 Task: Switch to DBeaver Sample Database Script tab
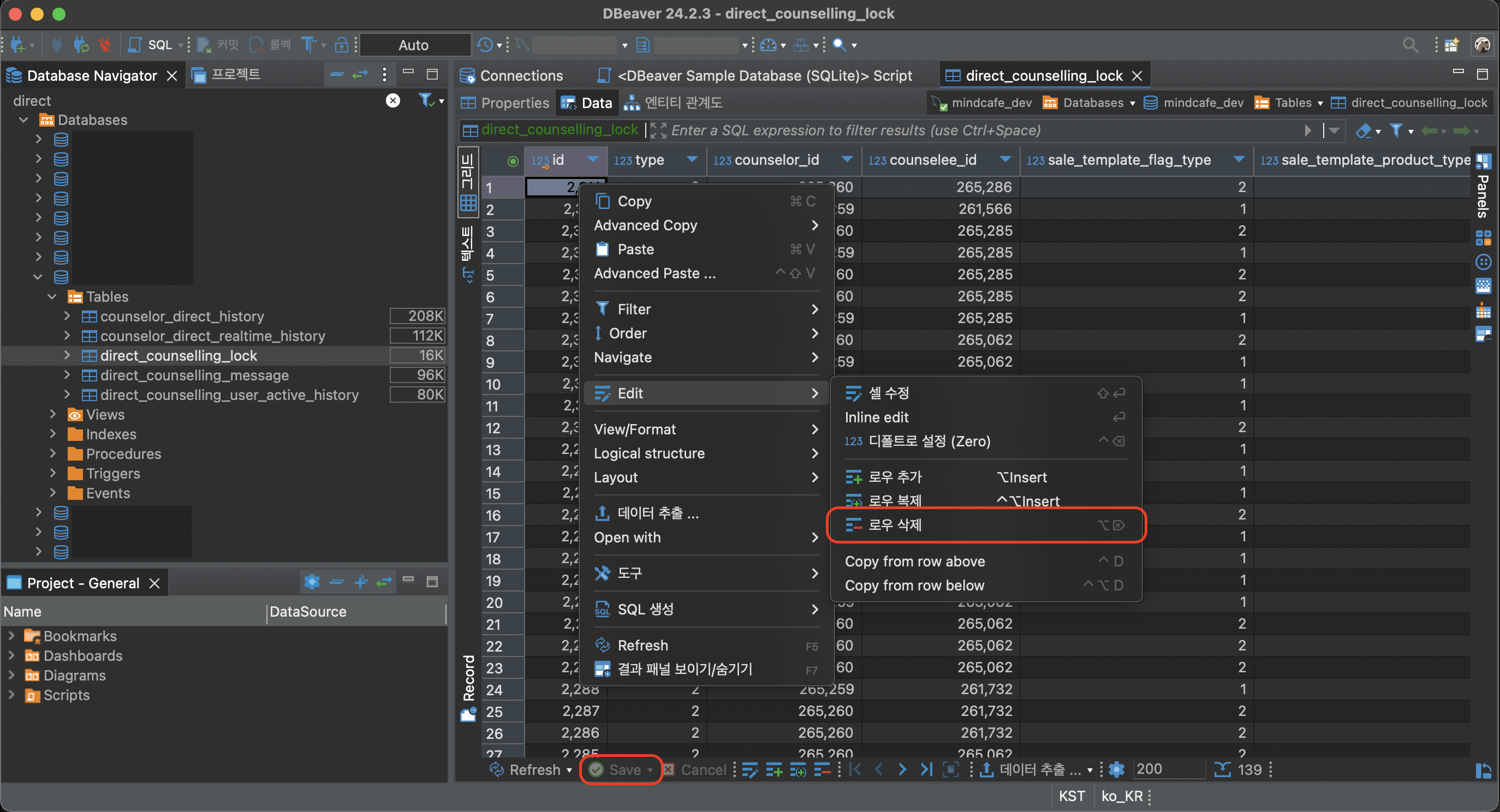click(x=755, y=76)
